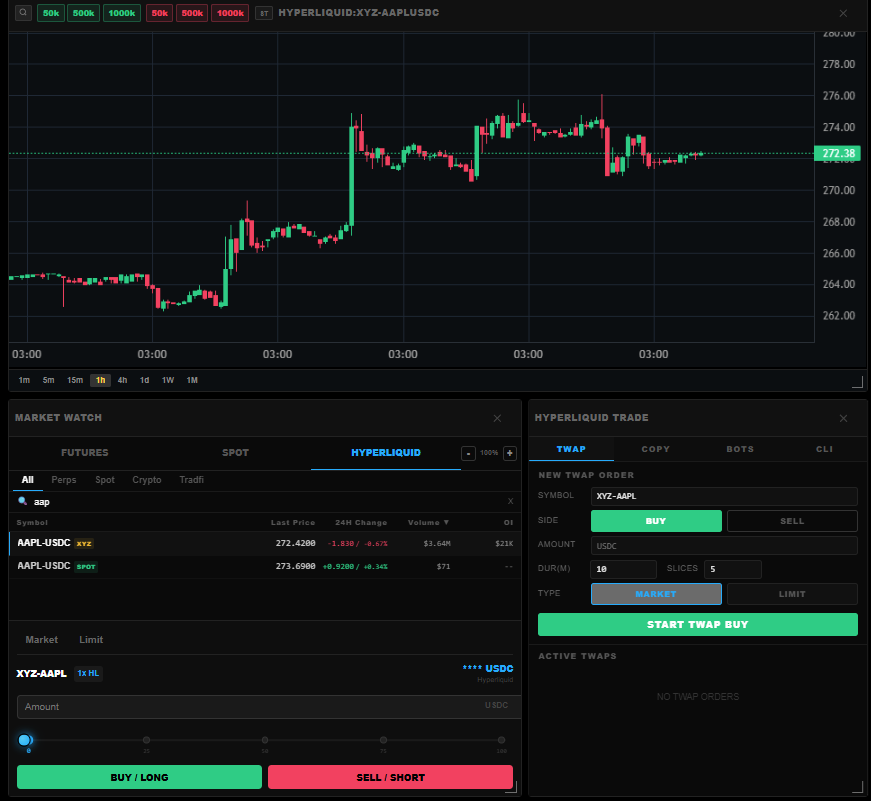Open the COPY tab
Image resolution: width=871 pixels, height=801 pixels.
(x=655, y=449)
